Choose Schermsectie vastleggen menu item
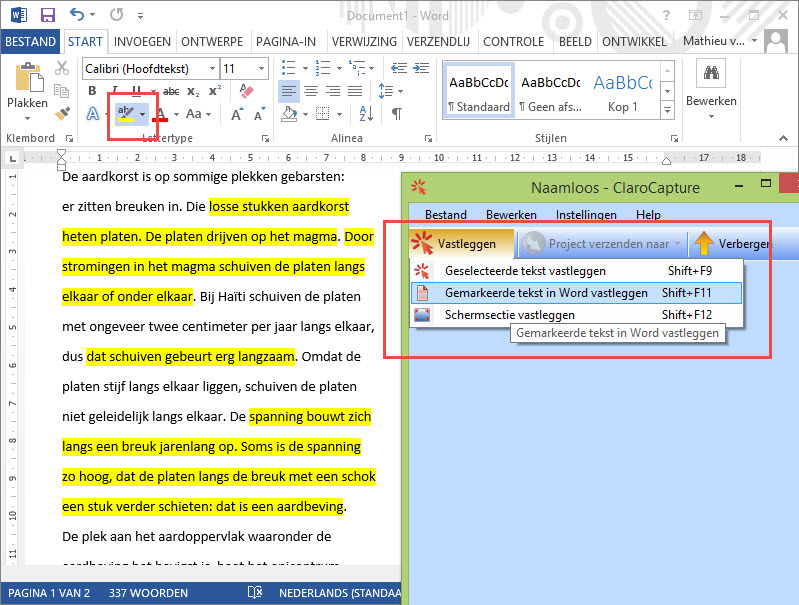The image size is (799, 605). (x=576, y=315)
